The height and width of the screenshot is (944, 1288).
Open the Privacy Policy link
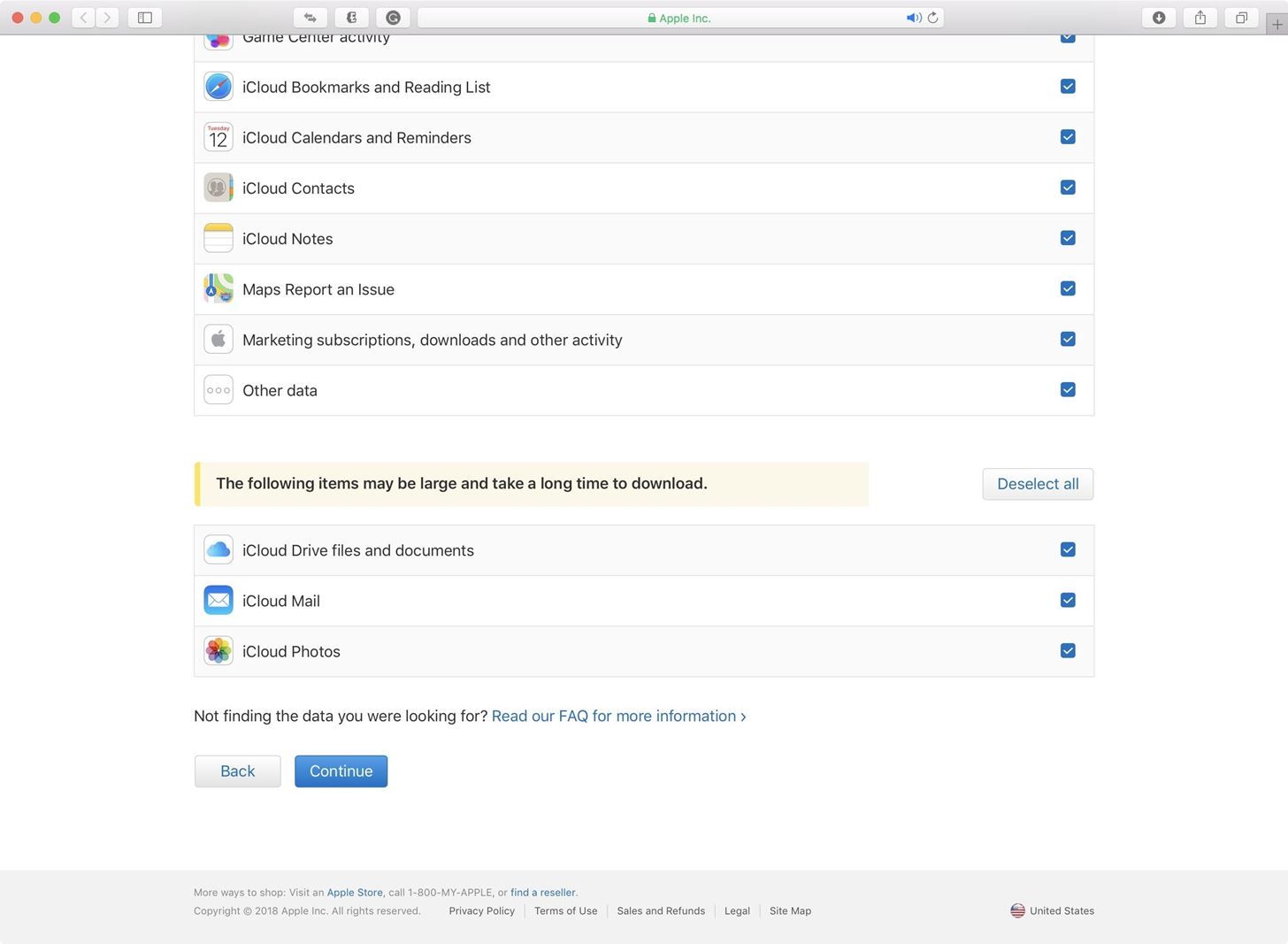point(481,910)
